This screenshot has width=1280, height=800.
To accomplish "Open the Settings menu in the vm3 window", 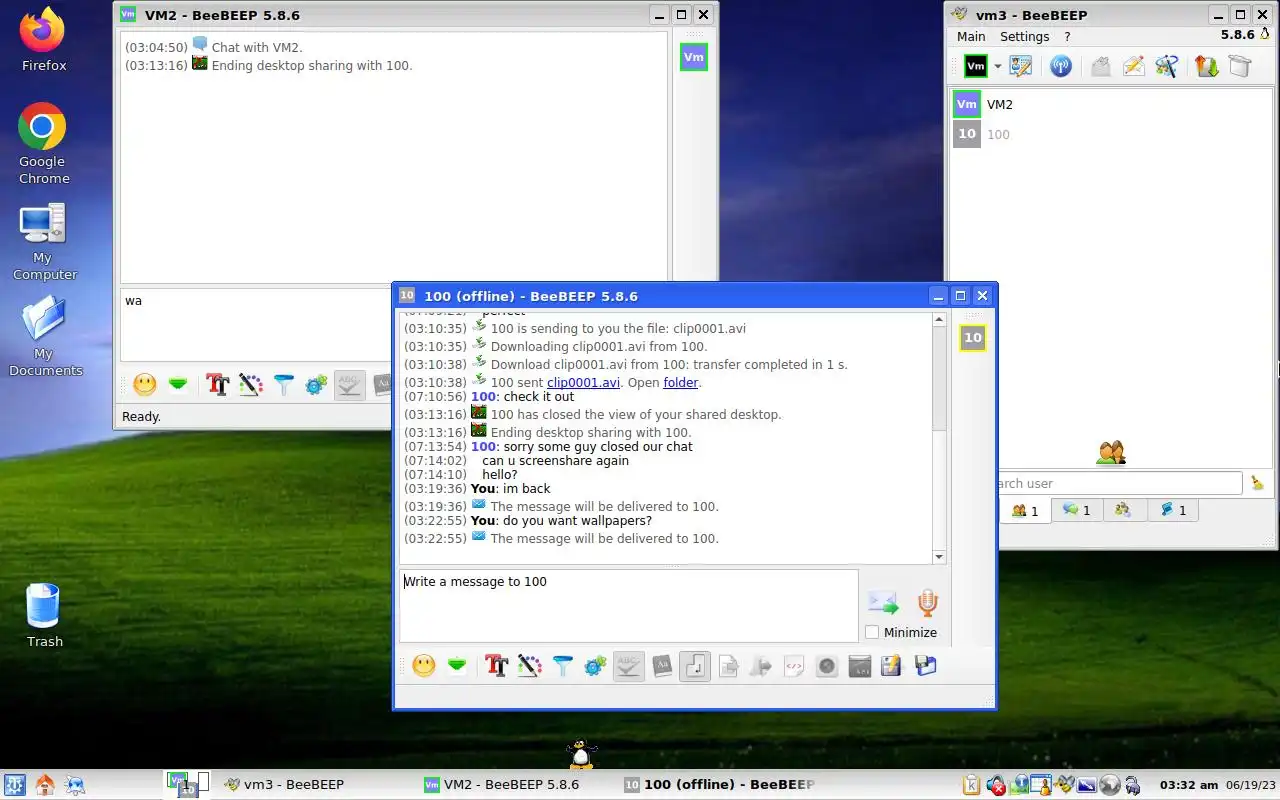I will (1025, 36).
